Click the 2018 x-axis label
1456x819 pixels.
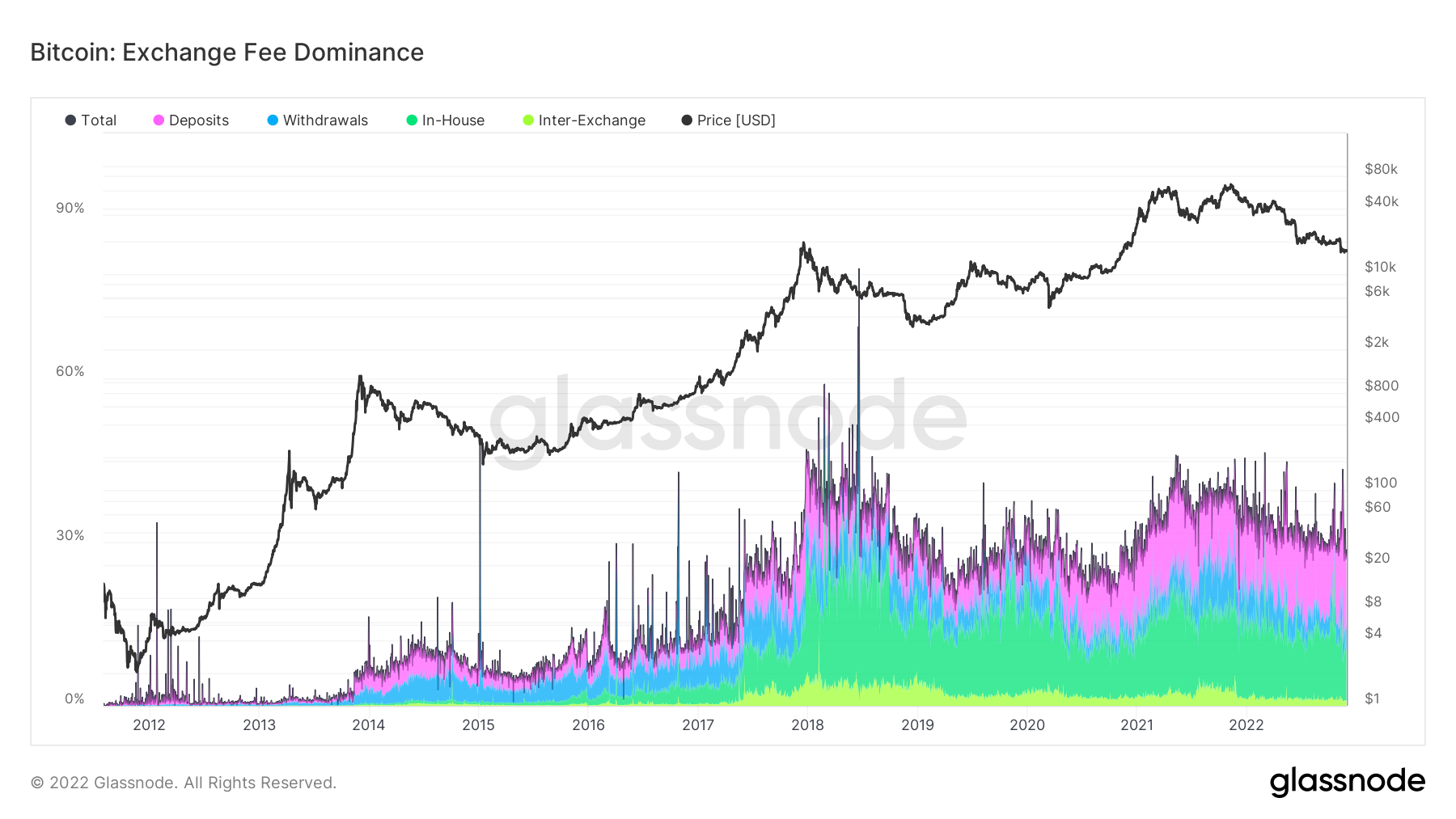tap(807, 725)
